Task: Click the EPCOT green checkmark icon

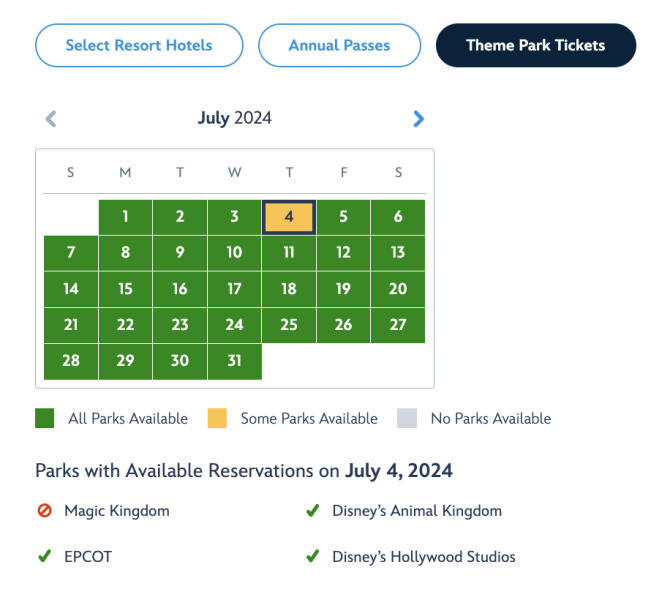Action: (x=44, y=557)
